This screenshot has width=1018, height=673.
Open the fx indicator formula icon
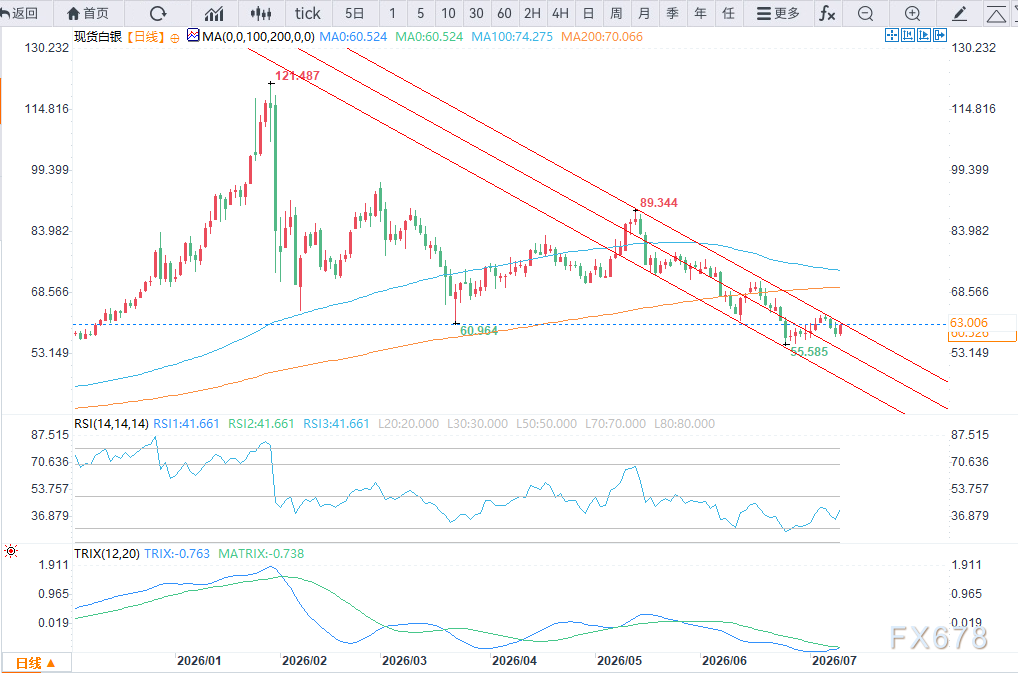827,13
